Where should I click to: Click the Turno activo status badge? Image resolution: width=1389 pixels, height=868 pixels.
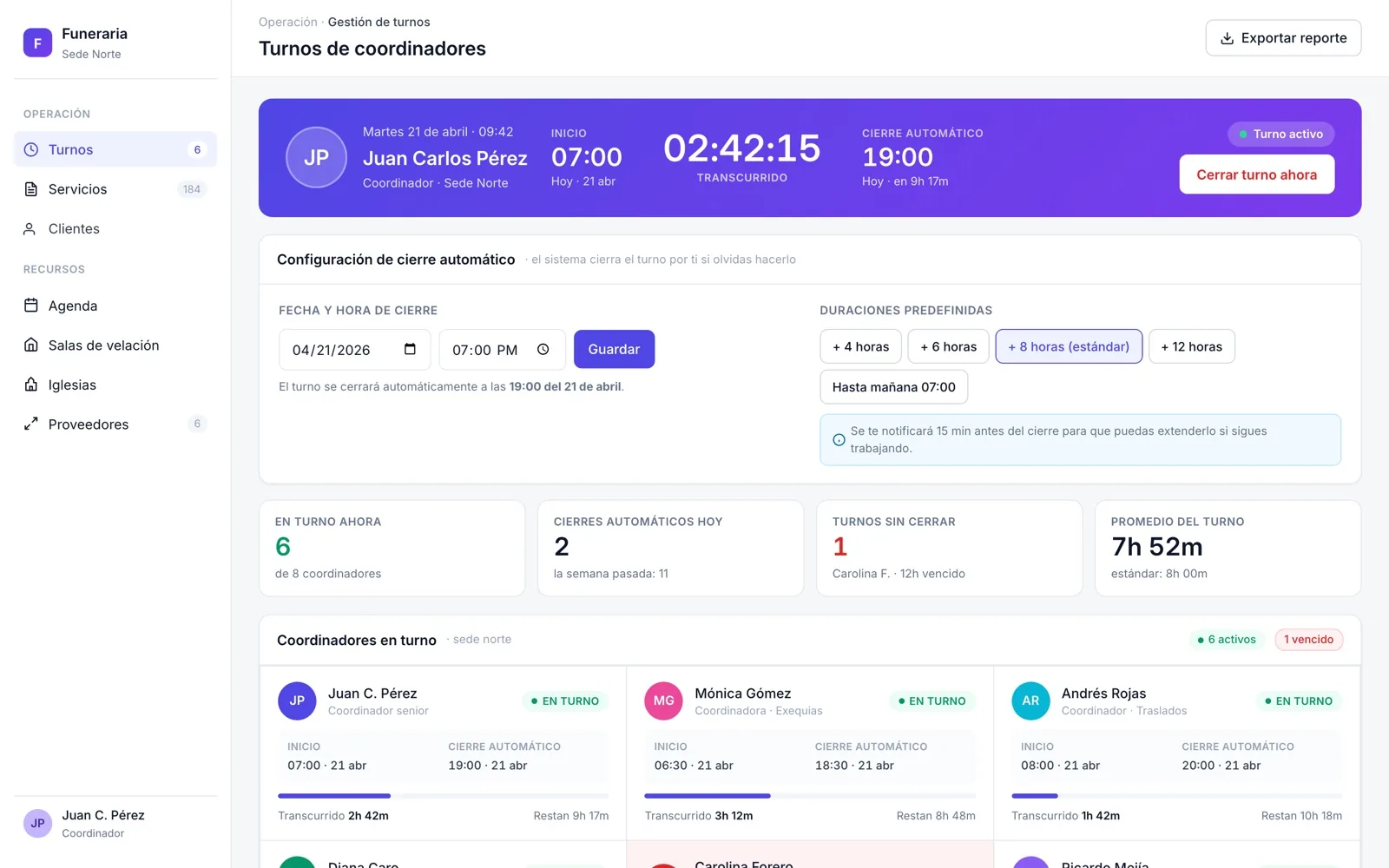coord(1280,134)
